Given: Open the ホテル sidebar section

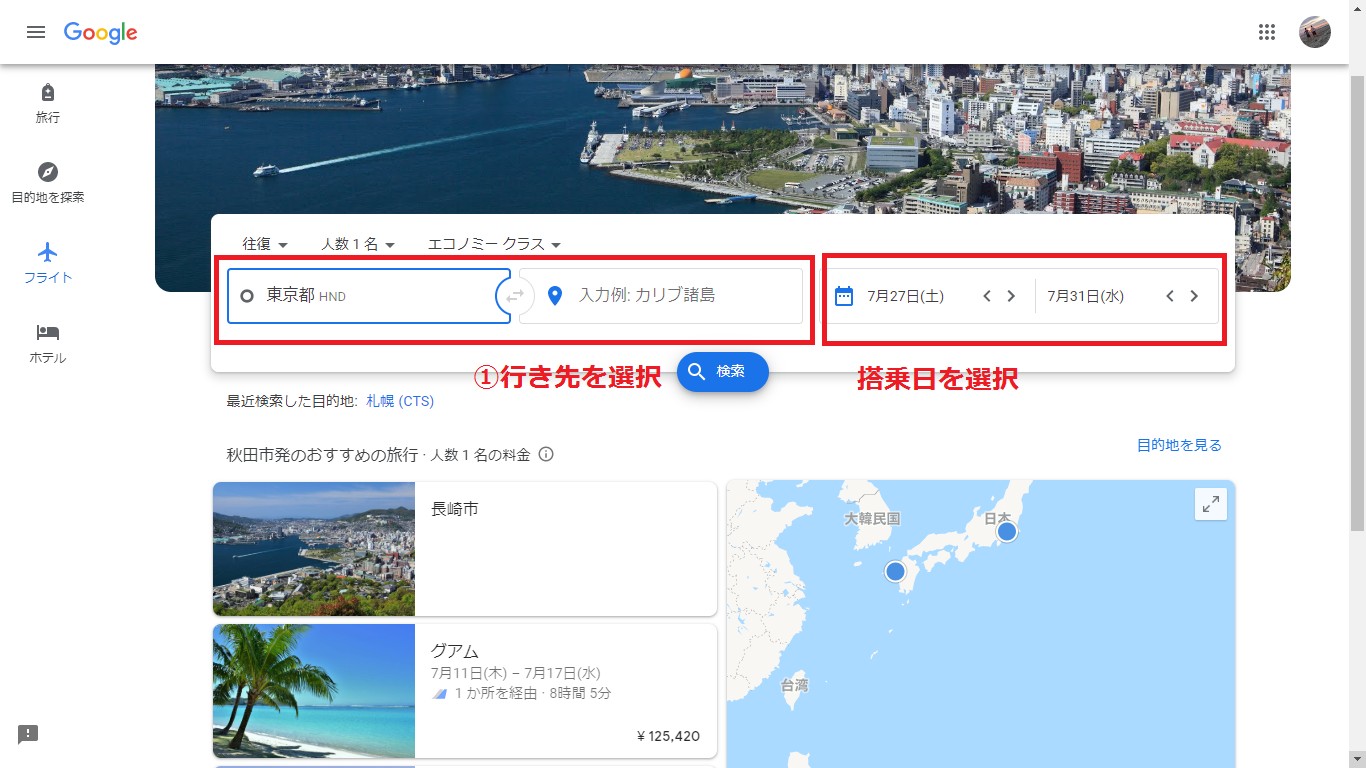Looking at the screenshot, I should click(x=48, y=342).
